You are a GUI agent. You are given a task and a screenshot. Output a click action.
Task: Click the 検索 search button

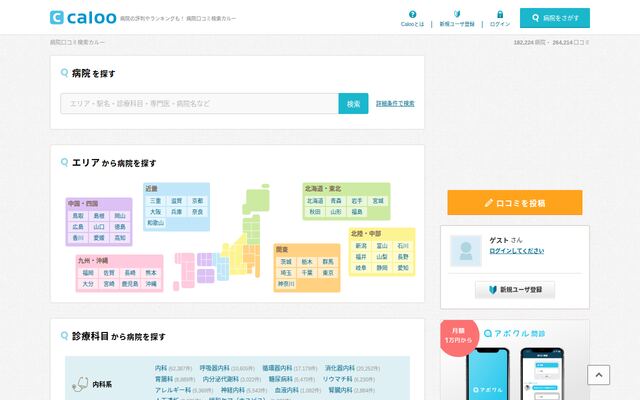tap(353, 104)
